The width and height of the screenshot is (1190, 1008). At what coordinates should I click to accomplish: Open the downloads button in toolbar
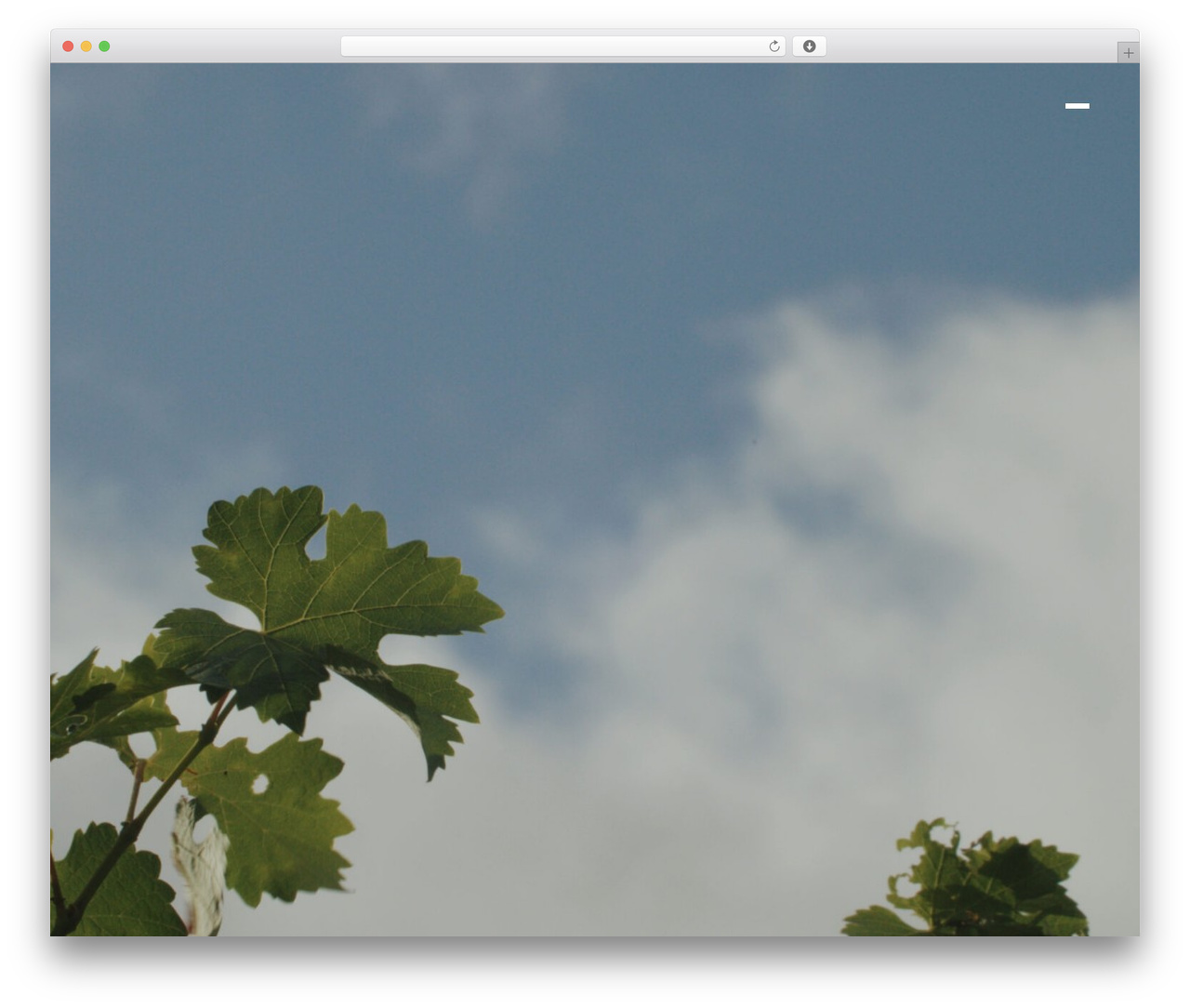tap(809, 46)
